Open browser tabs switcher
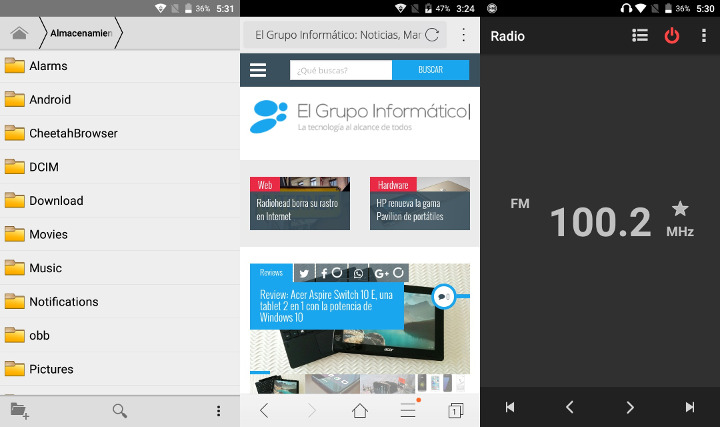This screenshot has width=720, height=427. tap(456, 410)
